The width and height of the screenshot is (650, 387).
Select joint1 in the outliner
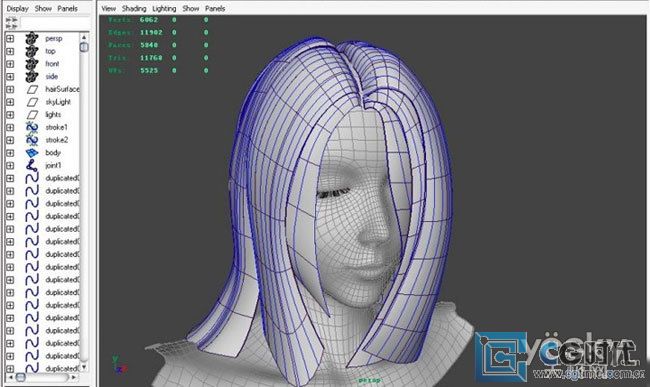point(53,165)
